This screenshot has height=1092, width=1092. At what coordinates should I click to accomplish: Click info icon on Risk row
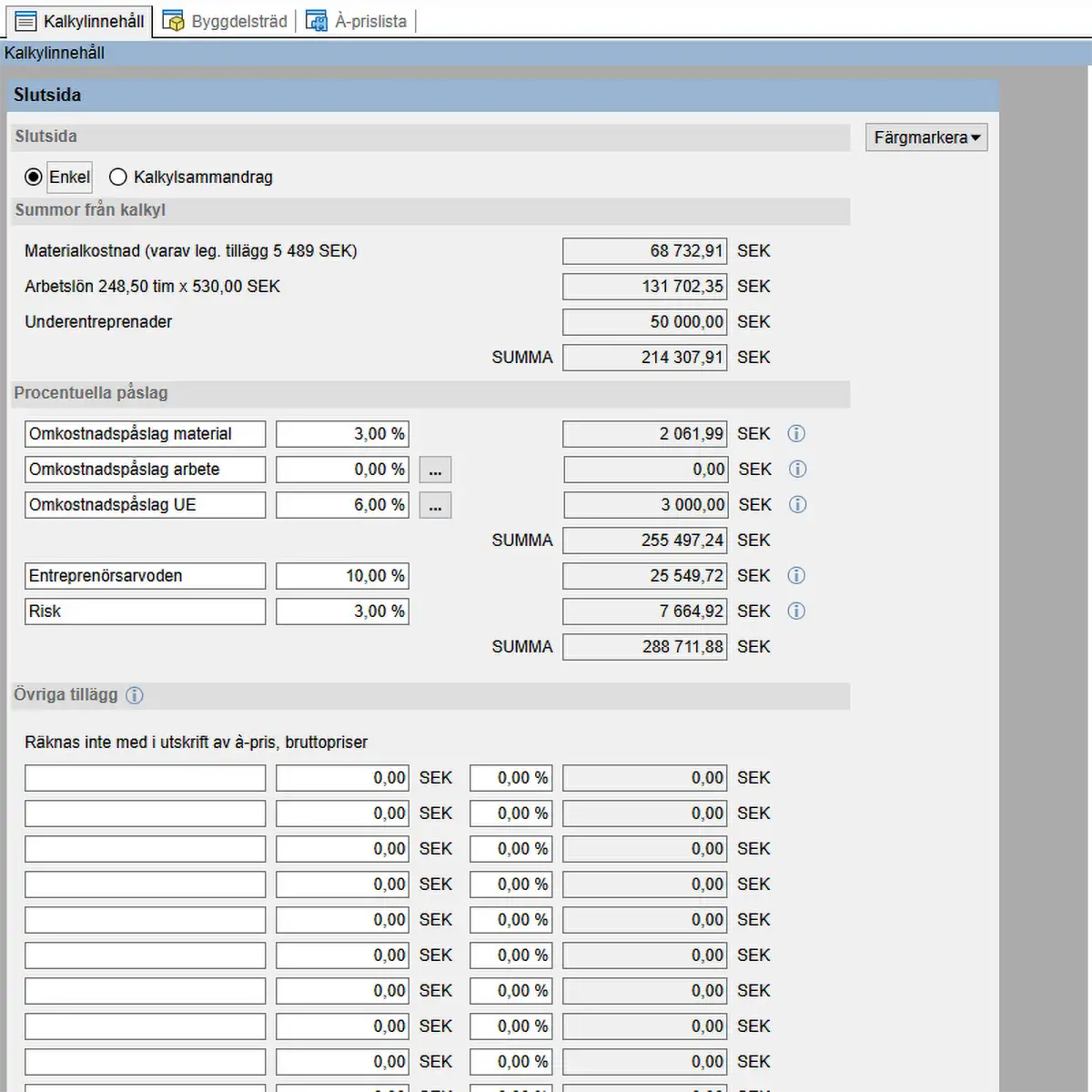coord(796,612)
